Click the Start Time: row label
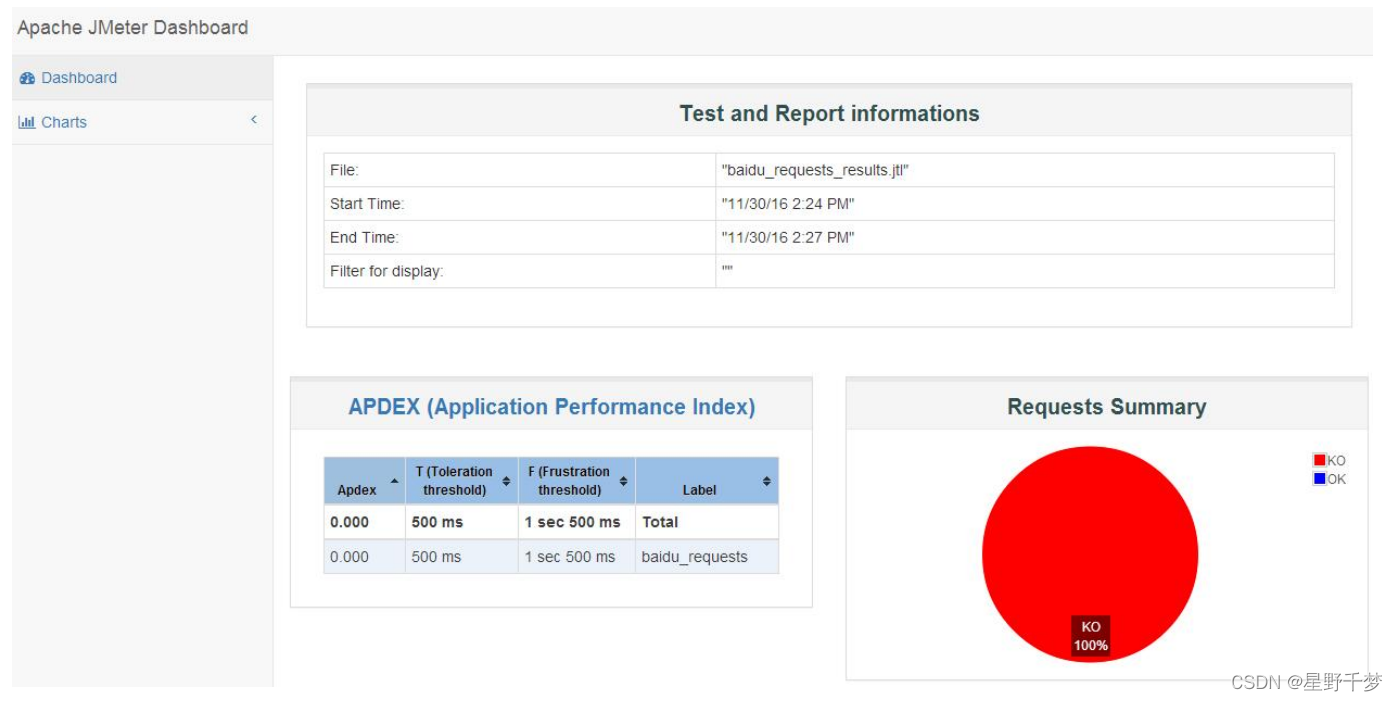The height and width of the screenshot is (701, 1398). [x=367, y=204]
